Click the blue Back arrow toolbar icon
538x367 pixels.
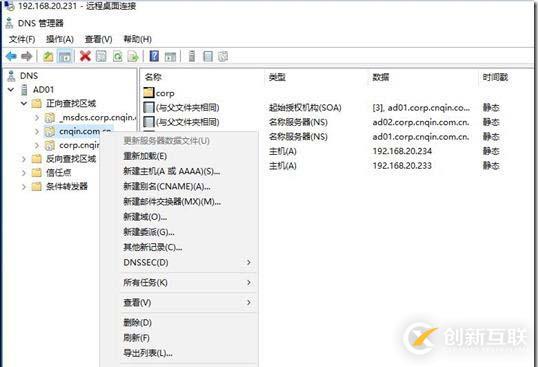click(x=11, y=56)
